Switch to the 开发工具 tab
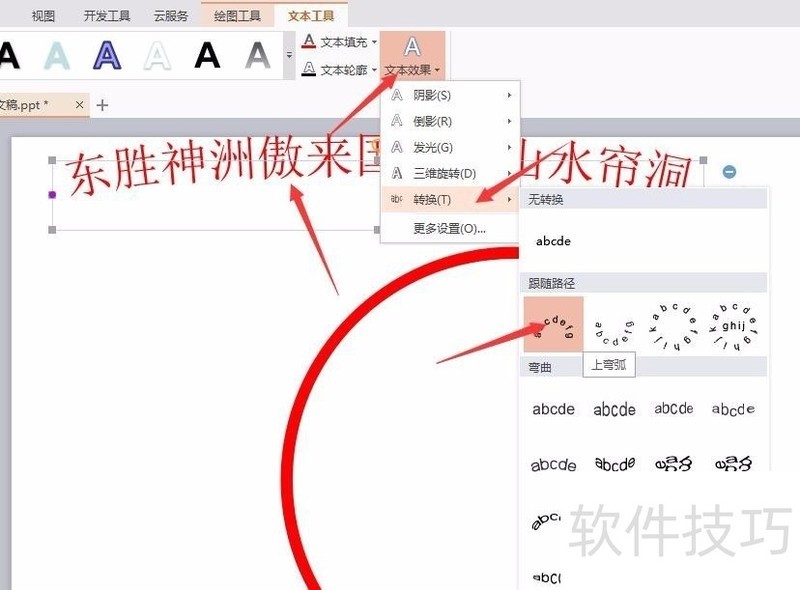The image size is (800, 590). pos(107,16)
